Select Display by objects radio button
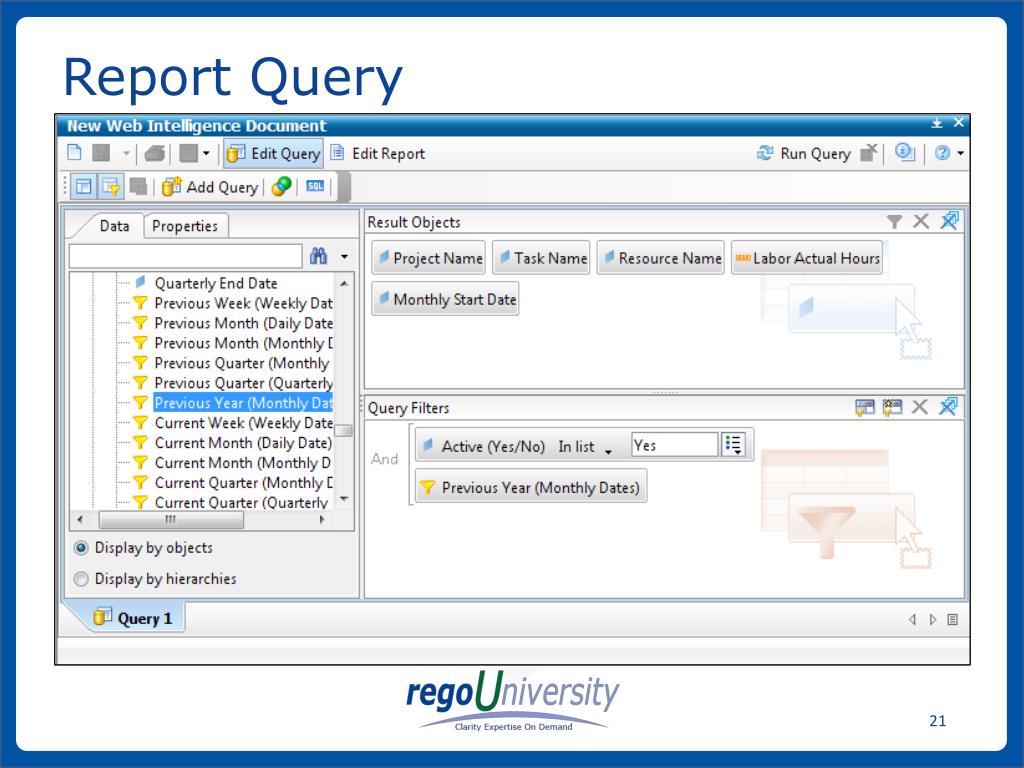The width and height of the screenshot is (1024, 768). click(80, 548)
